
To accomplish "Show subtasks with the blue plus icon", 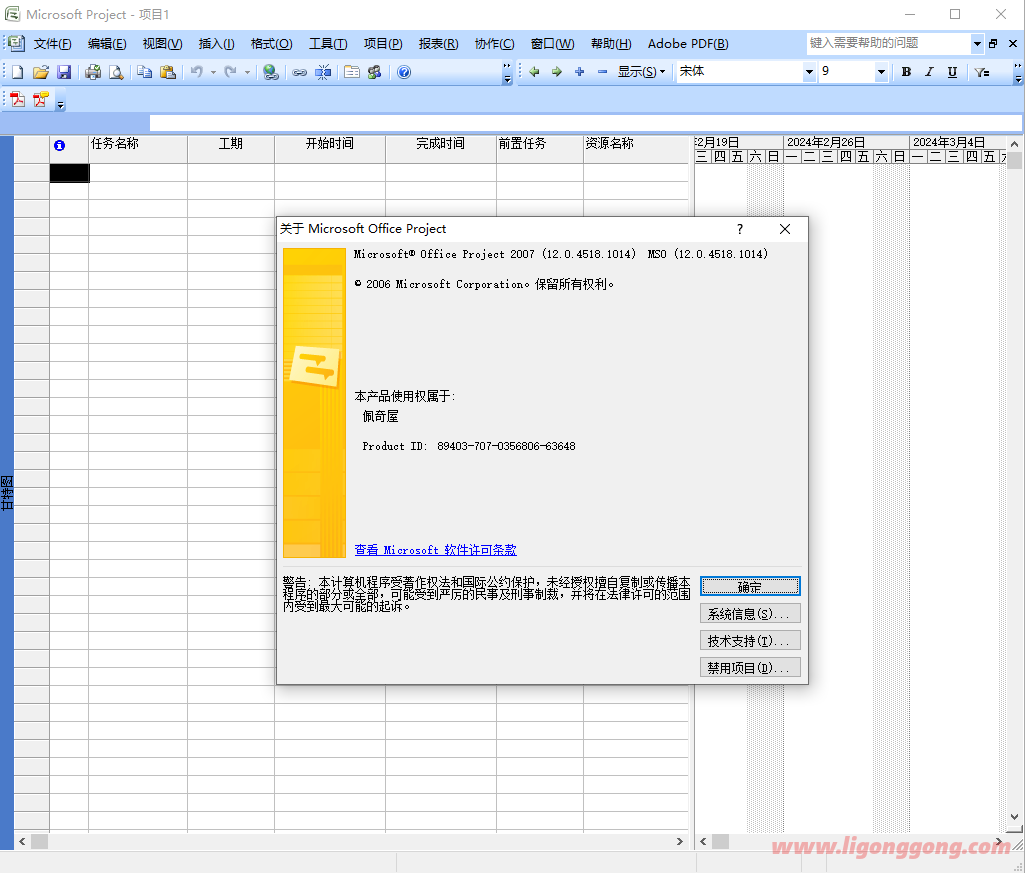I will 579,72.
